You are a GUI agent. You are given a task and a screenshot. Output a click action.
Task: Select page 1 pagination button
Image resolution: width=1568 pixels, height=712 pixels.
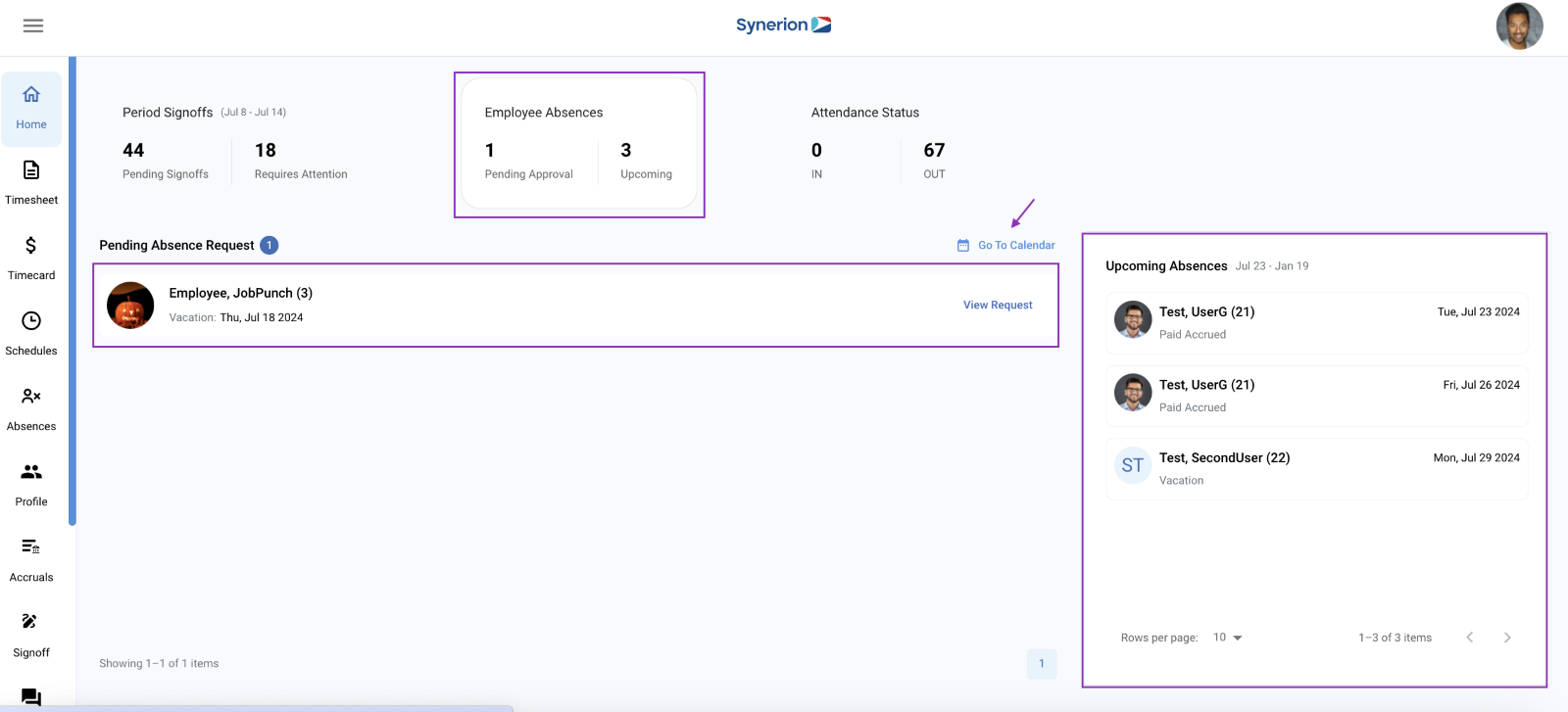point(1042,664)
